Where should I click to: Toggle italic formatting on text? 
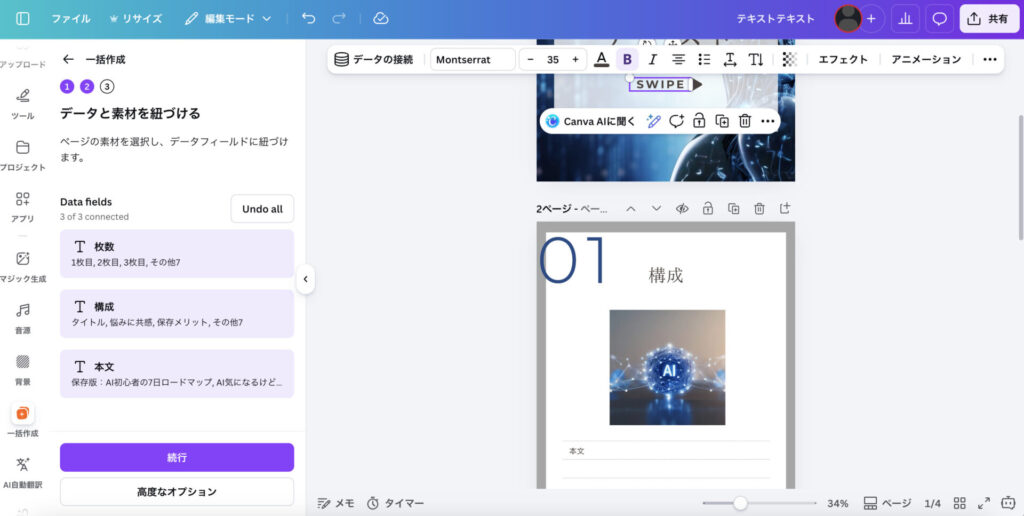pyautogui.click(x=652, y=59)
